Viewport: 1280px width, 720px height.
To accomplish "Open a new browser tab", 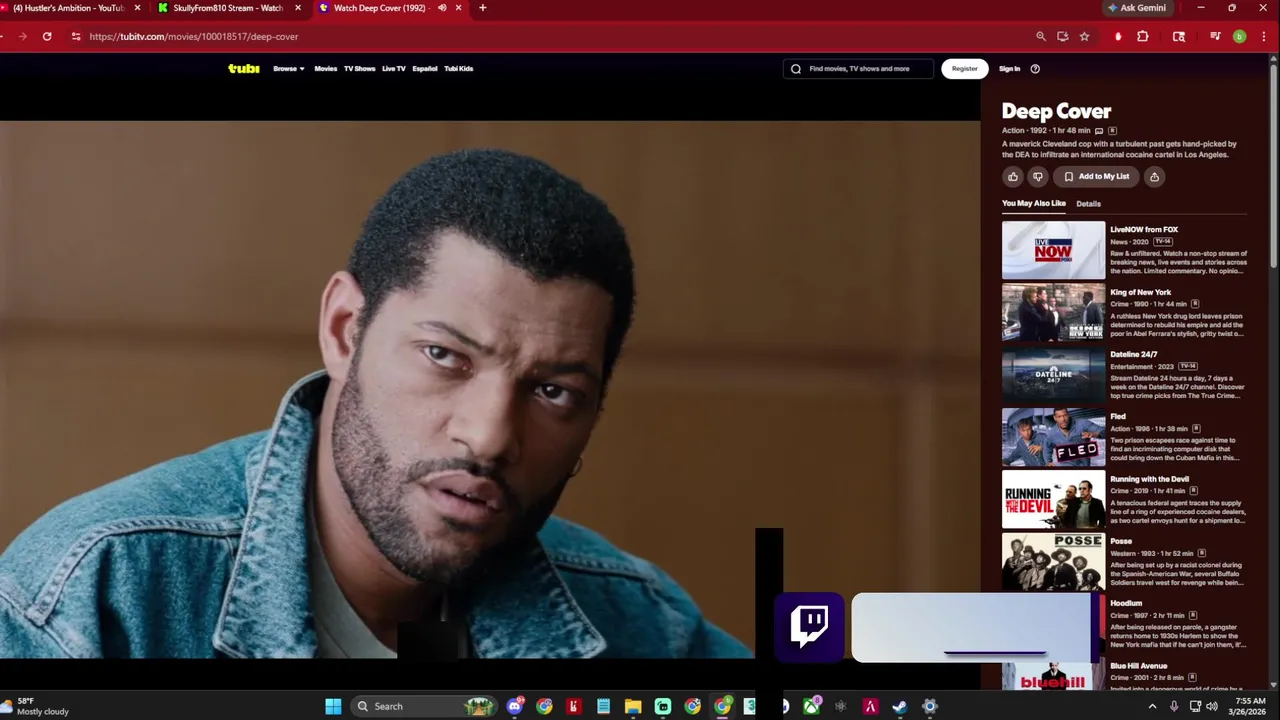I will click(483, 8).
